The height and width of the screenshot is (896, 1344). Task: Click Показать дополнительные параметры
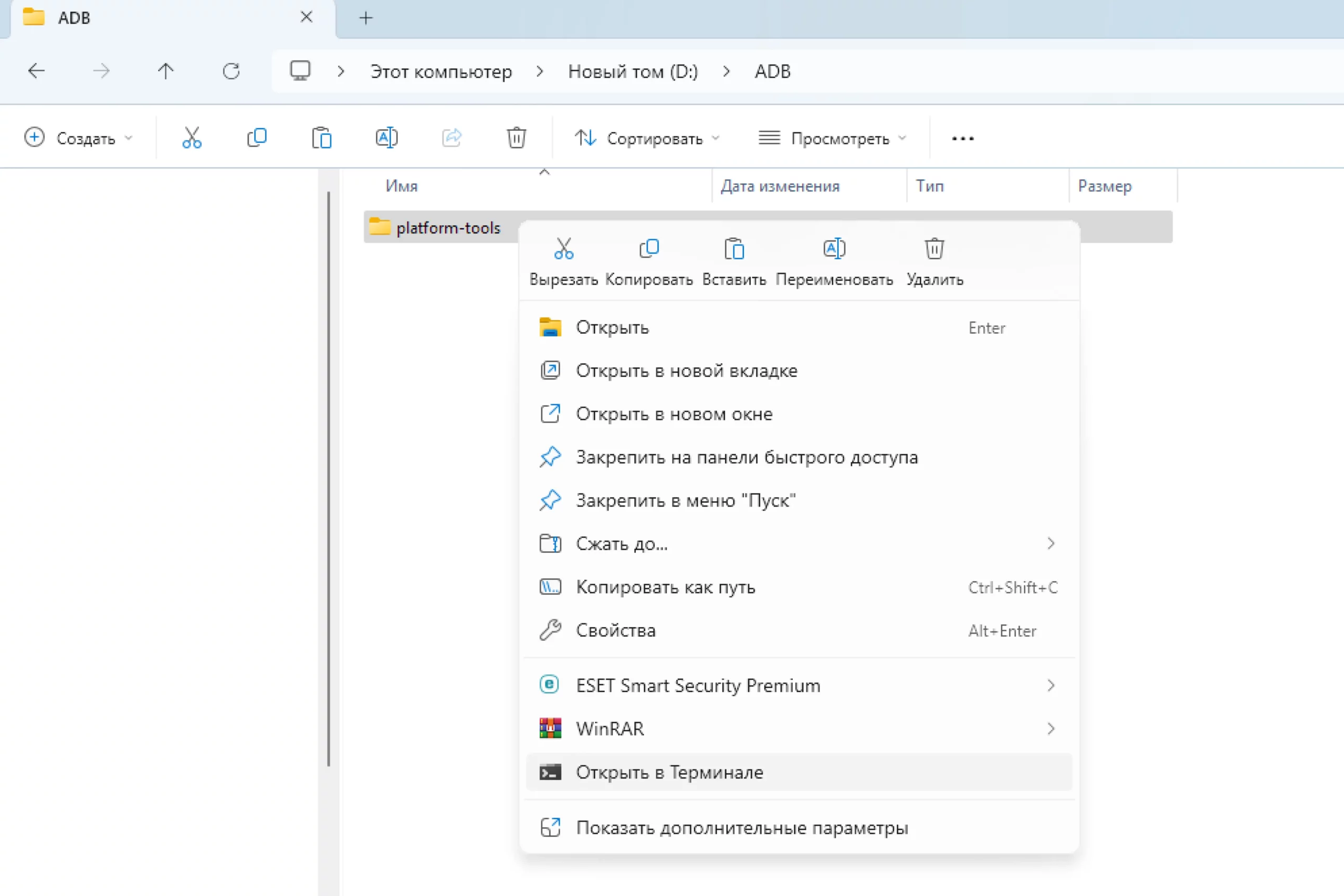coord(742,827)
